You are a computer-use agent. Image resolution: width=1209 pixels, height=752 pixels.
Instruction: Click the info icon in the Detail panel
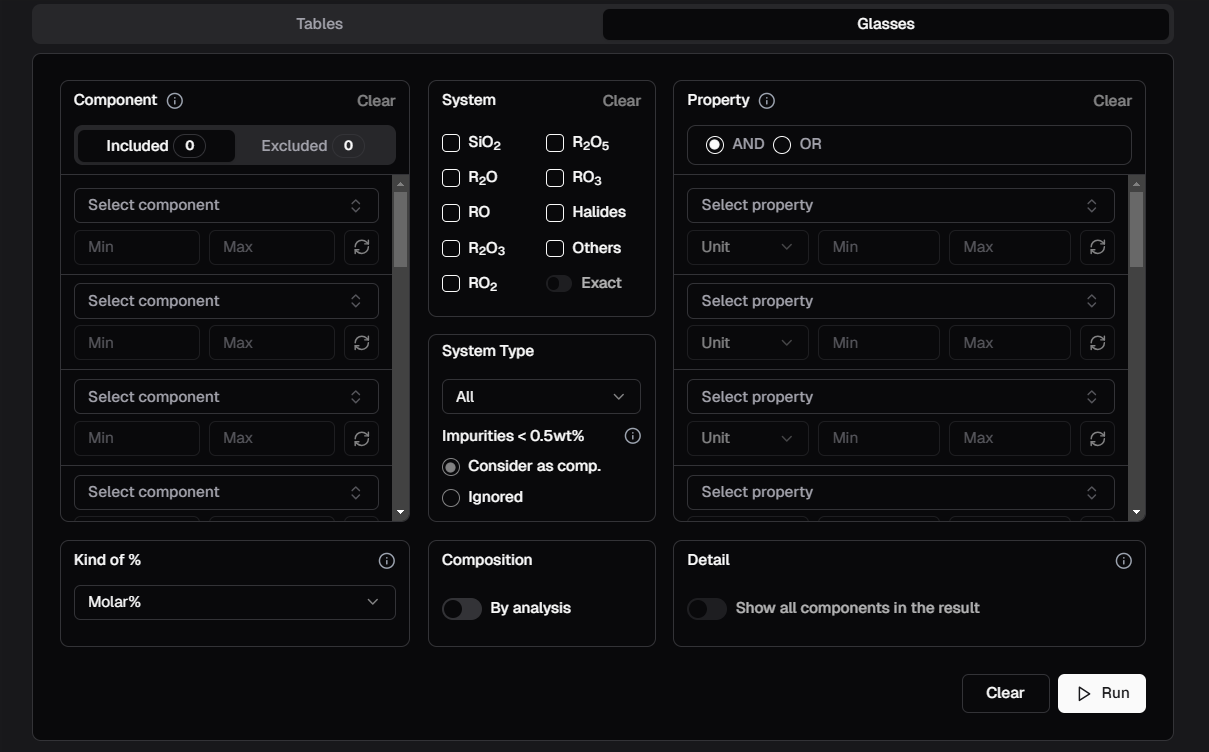click(x=1123, y=561)
